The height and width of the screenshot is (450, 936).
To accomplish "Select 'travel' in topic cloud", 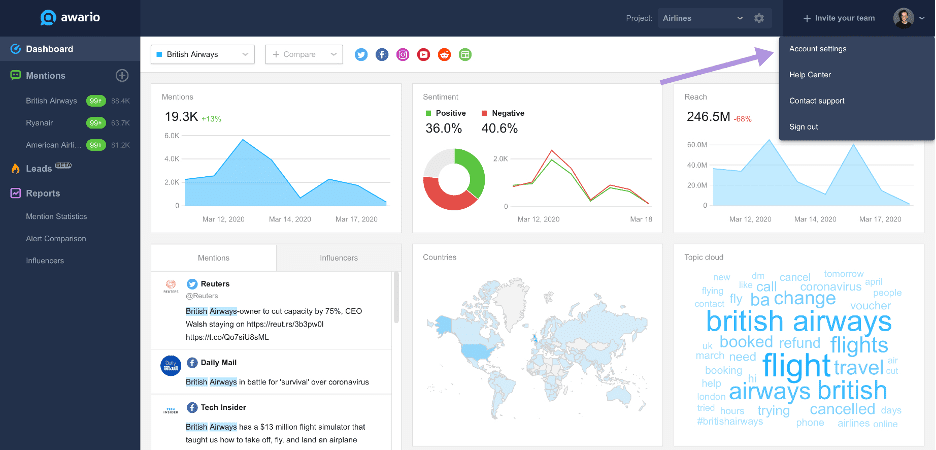I will [858, 367].
